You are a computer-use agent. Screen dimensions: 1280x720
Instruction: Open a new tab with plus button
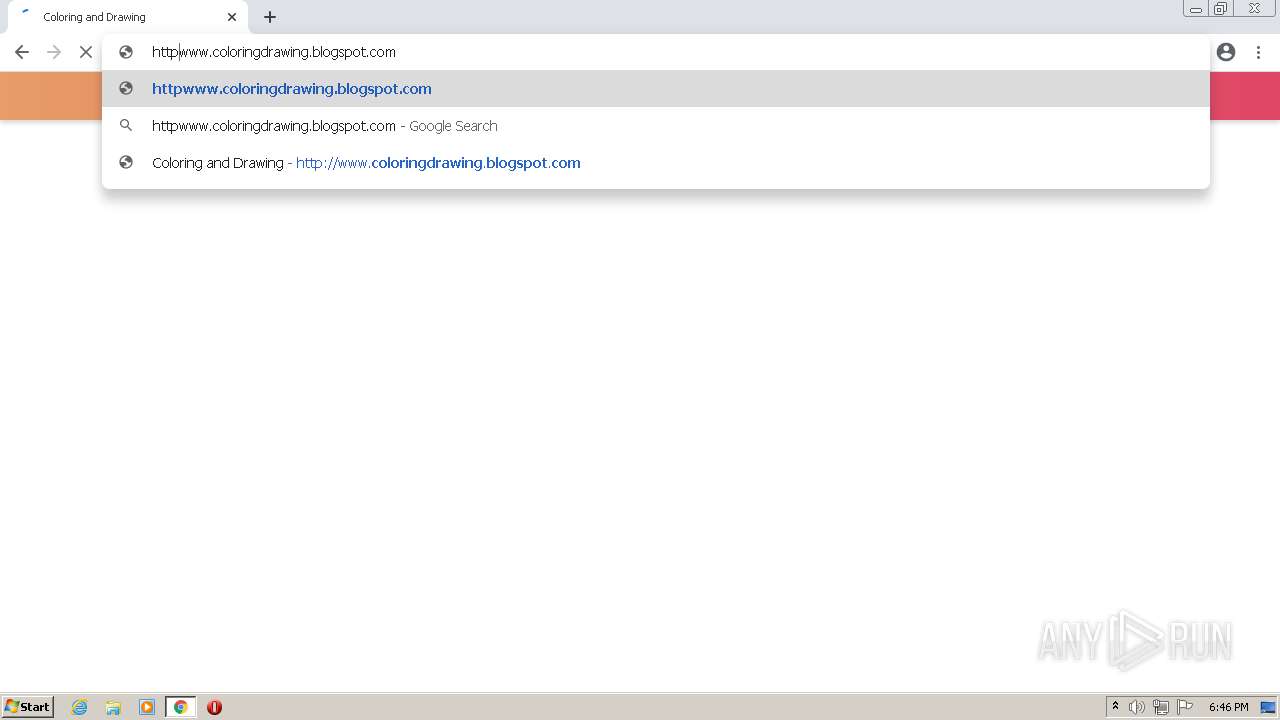(270, 17)
